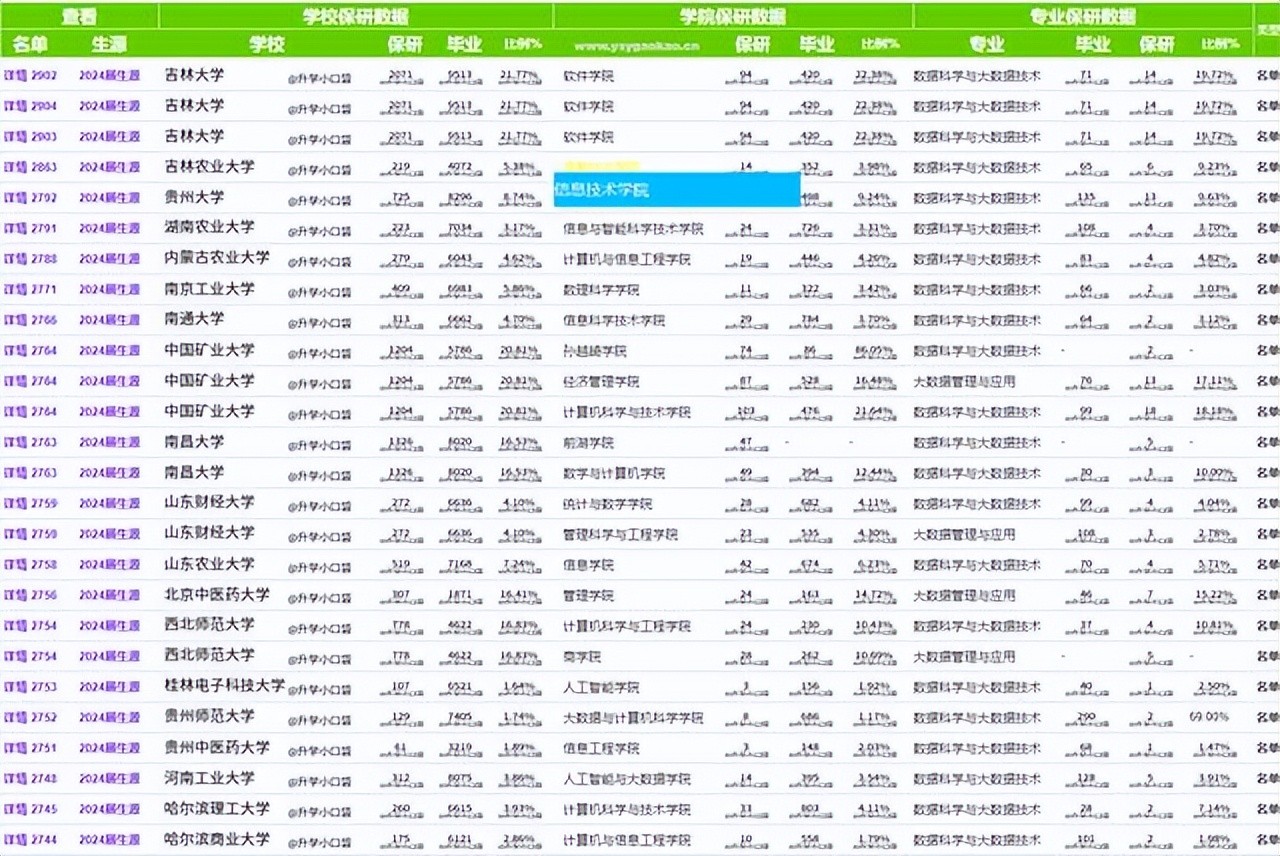Viewport: 1280px width, 856px height.
Task: Click the 学校保研数据 header
Action: click(x=356, y=16)
